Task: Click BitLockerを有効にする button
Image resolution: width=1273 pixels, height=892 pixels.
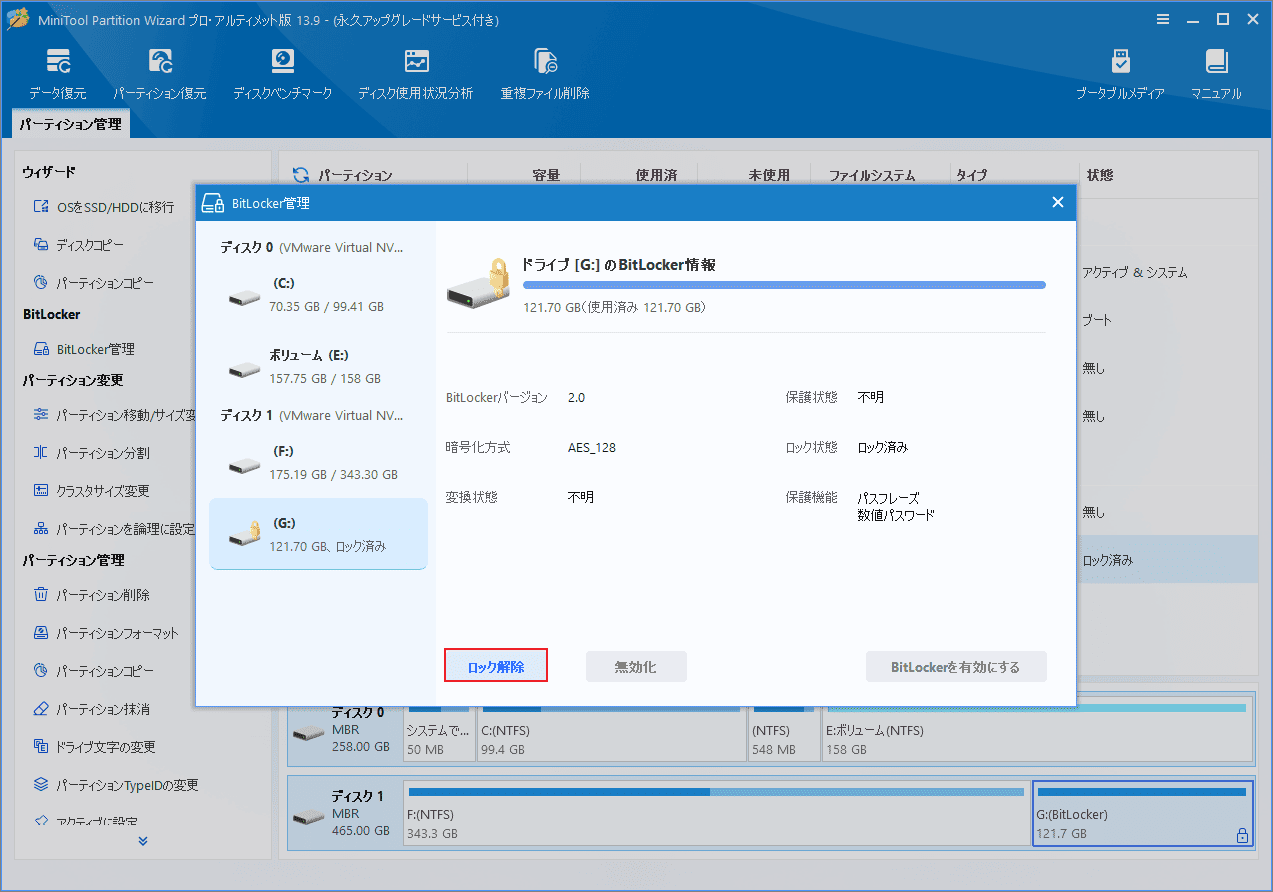Action: [x=956, y=667]
